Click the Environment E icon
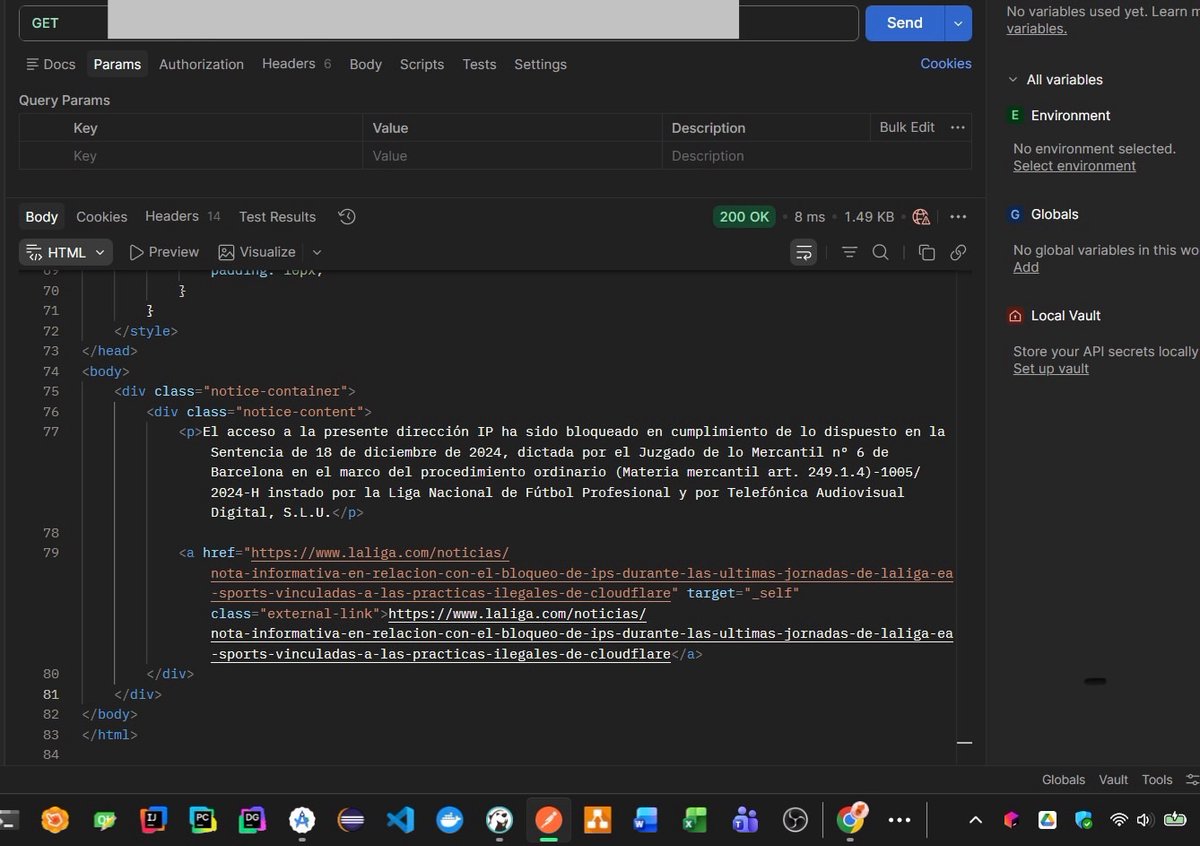 (1015, 116)
